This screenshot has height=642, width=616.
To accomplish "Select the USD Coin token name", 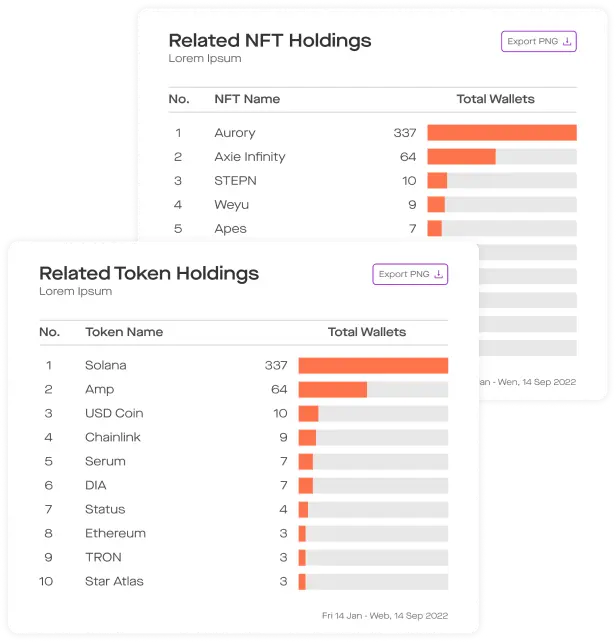I will tap(114, 413).
